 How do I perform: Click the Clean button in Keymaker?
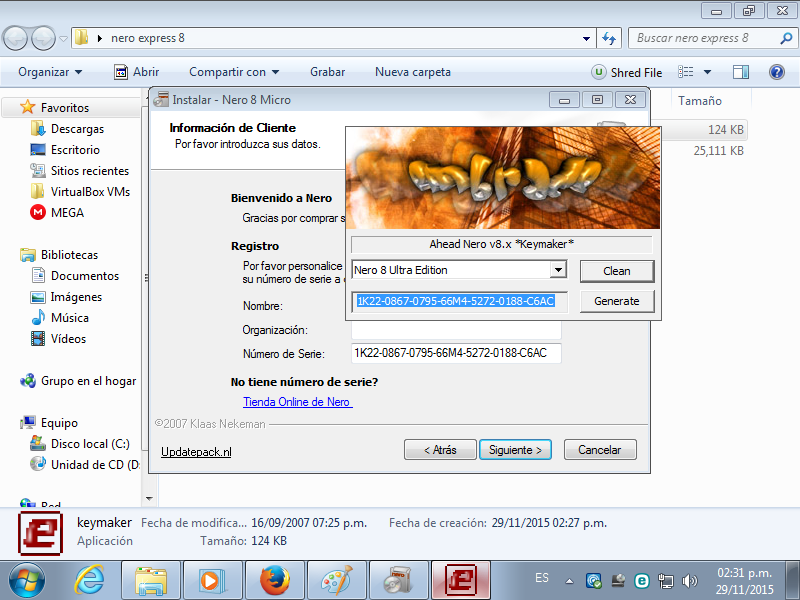pyautogui.click(x=617, y=271)
